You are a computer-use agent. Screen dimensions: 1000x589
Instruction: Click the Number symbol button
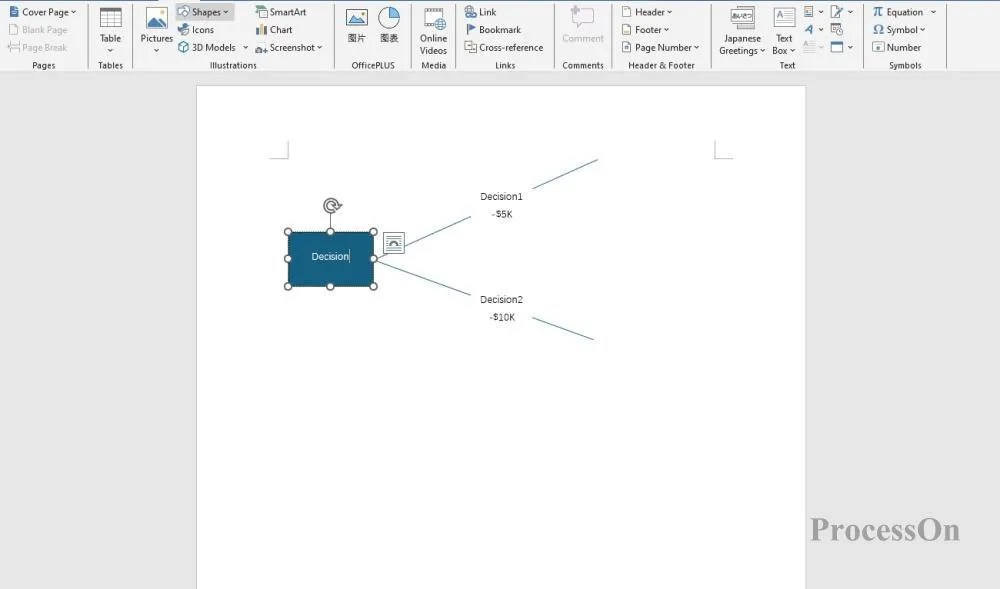point(897,47)
